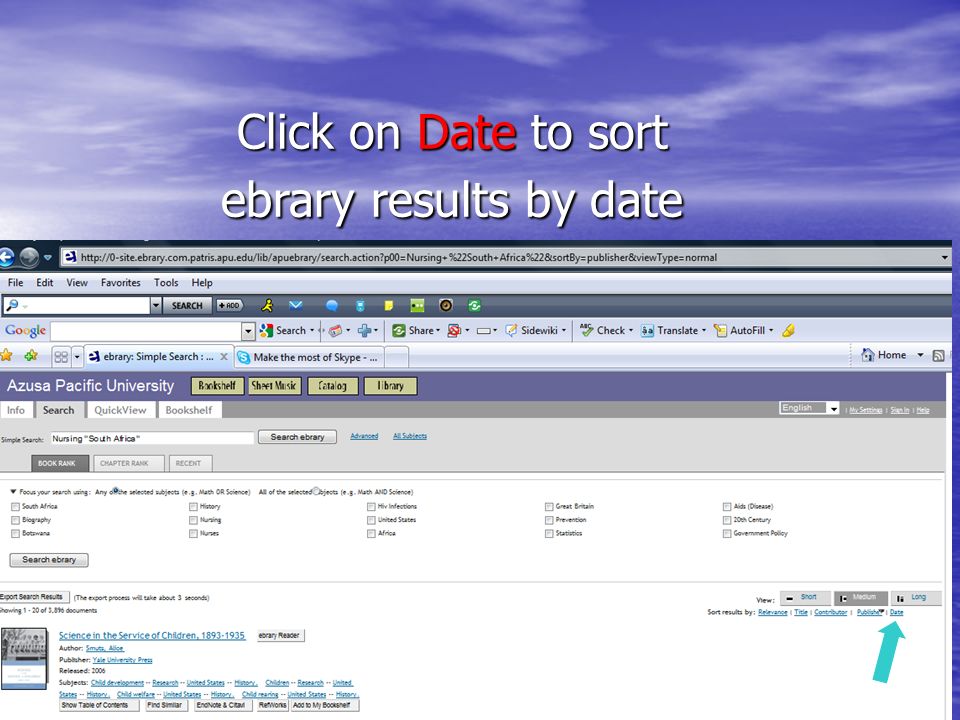
Task: Click the Google news/calendar toolbar icon
Action: click(x=335, y=331)
